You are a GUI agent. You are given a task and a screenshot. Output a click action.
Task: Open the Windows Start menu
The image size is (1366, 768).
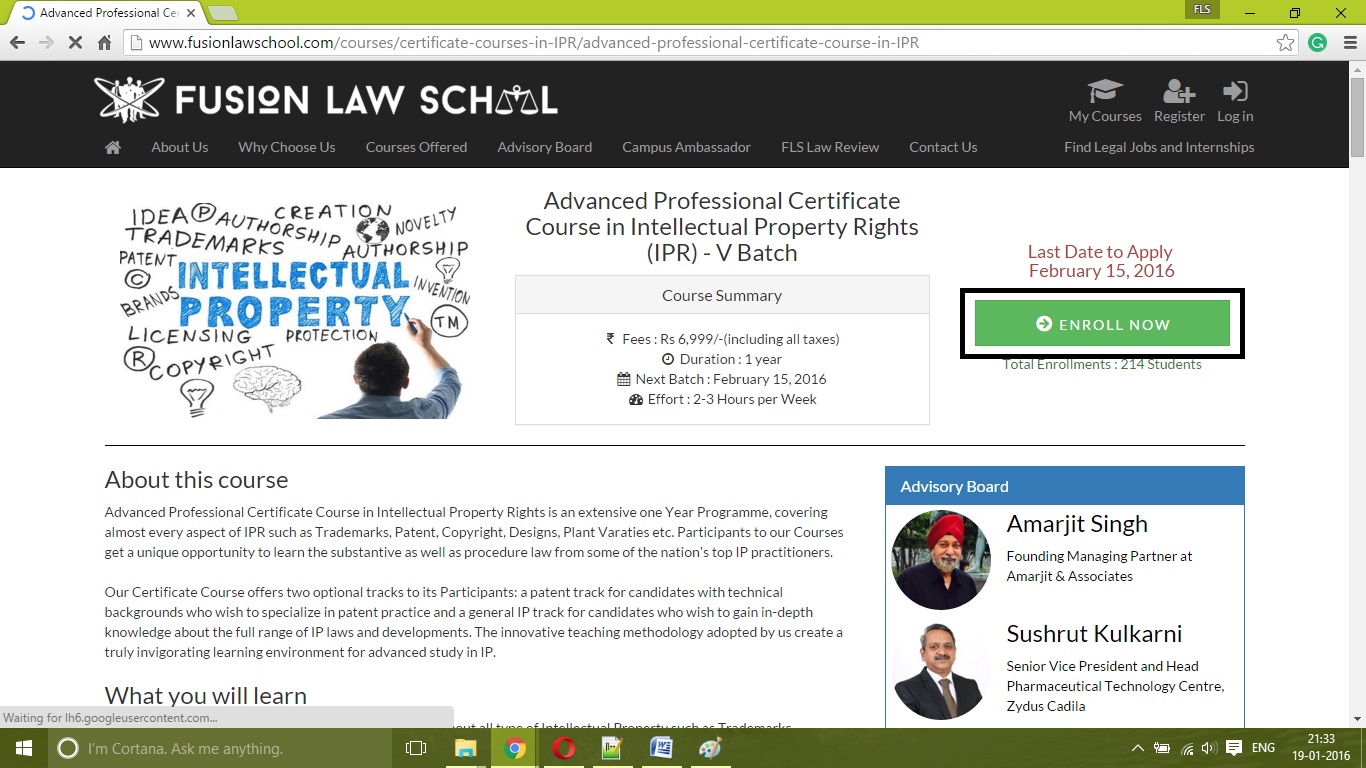(x=24, y=748)
